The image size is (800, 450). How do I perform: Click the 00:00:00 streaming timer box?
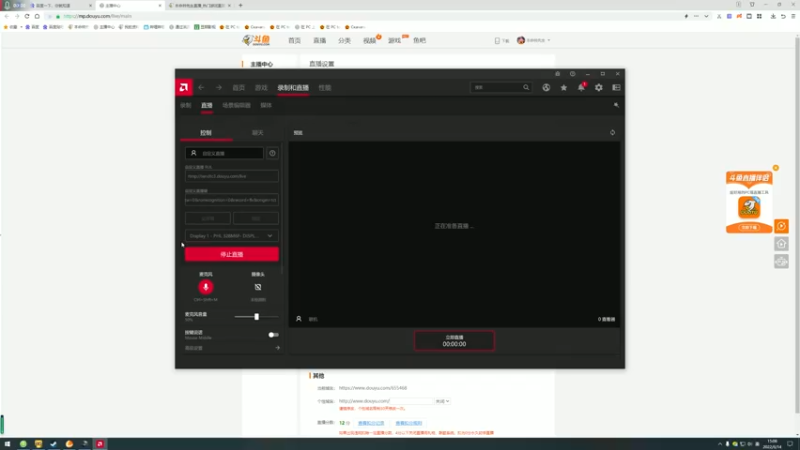tap(454, 341)
